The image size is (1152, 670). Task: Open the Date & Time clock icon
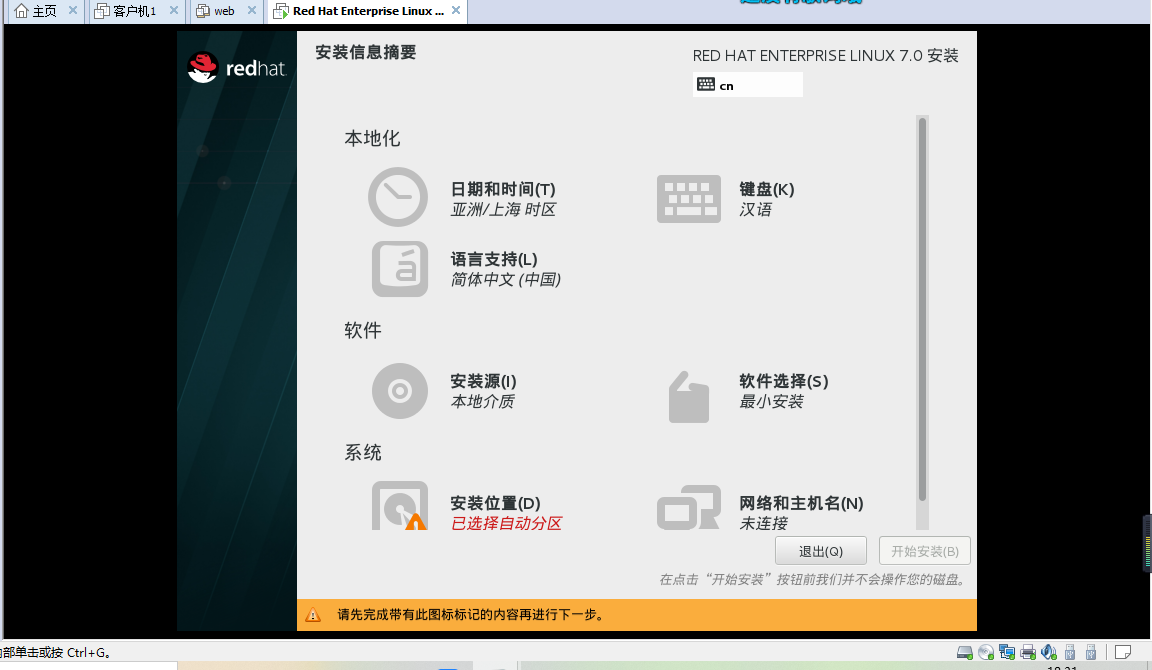pos(397,197)
